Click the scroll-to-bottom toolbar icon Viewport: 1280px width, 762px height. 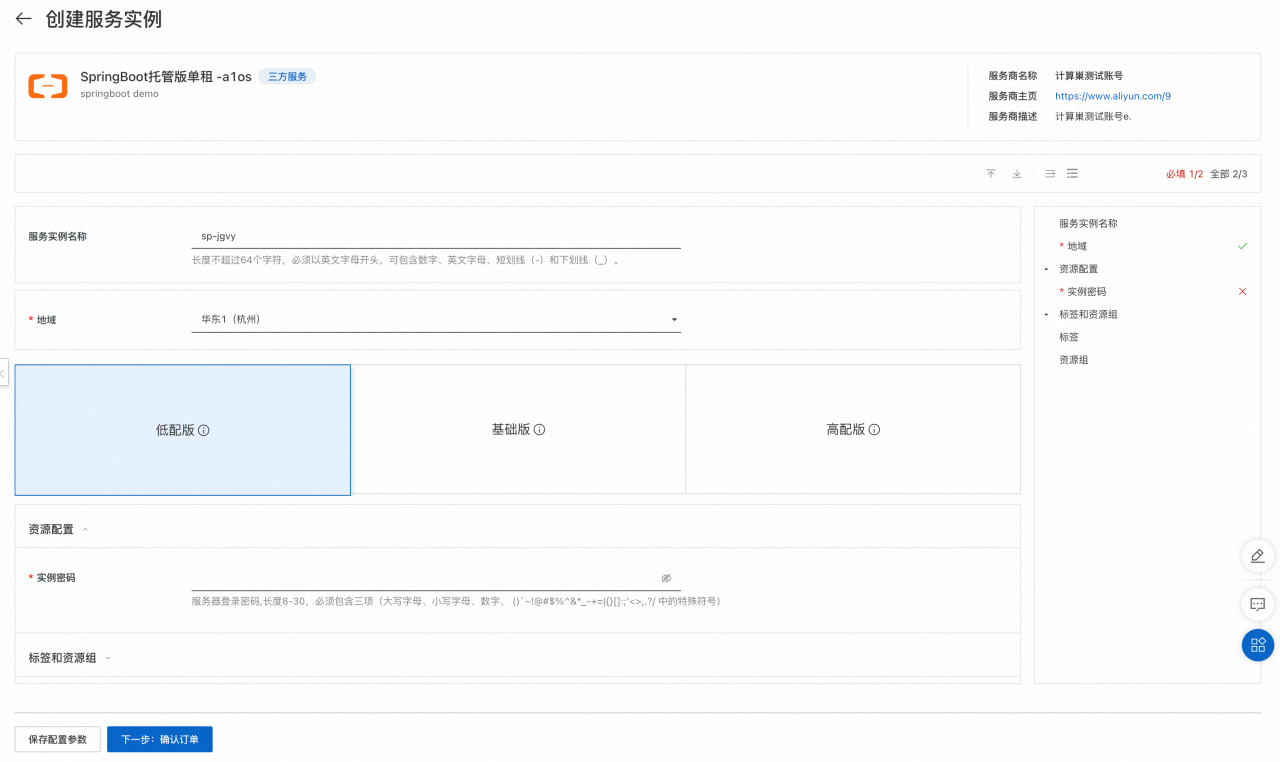[1016, 173]
